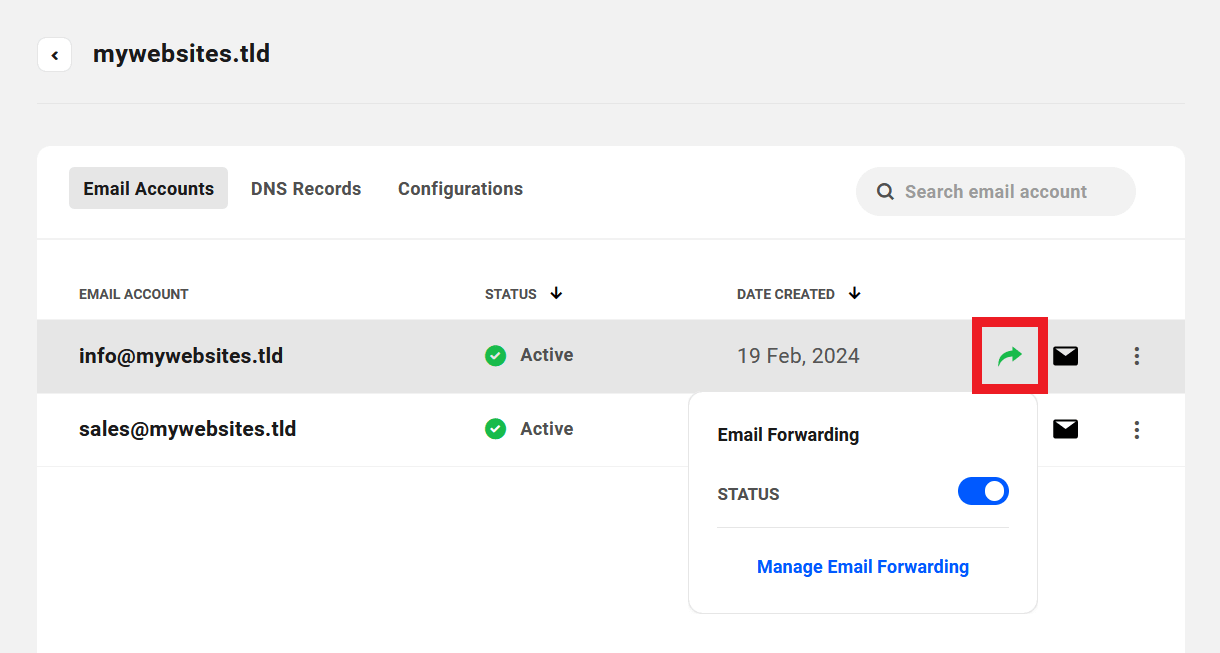This screenshot has width=1220, height=653.
Task: Click the Manage Email Forwarding link
Action: point(863,567)
